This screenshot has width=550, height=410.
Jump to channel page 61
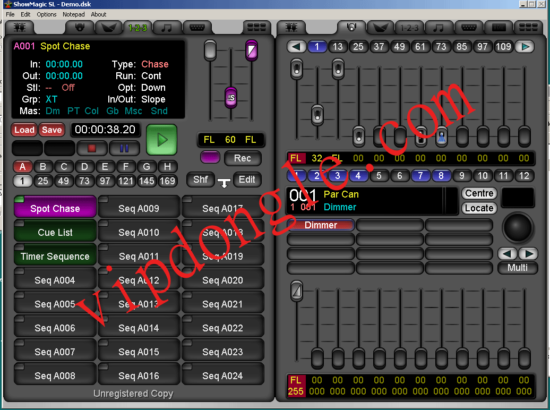[x=420, y=47]
